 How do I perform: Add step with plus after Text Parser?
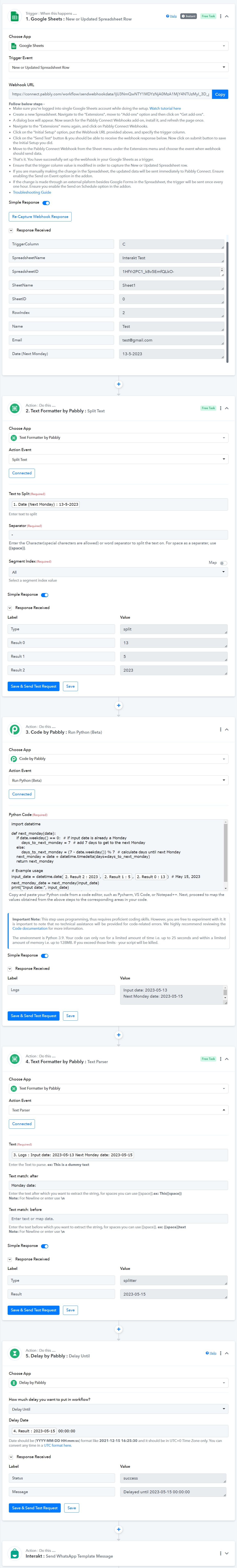click(x=119, y=1329)
